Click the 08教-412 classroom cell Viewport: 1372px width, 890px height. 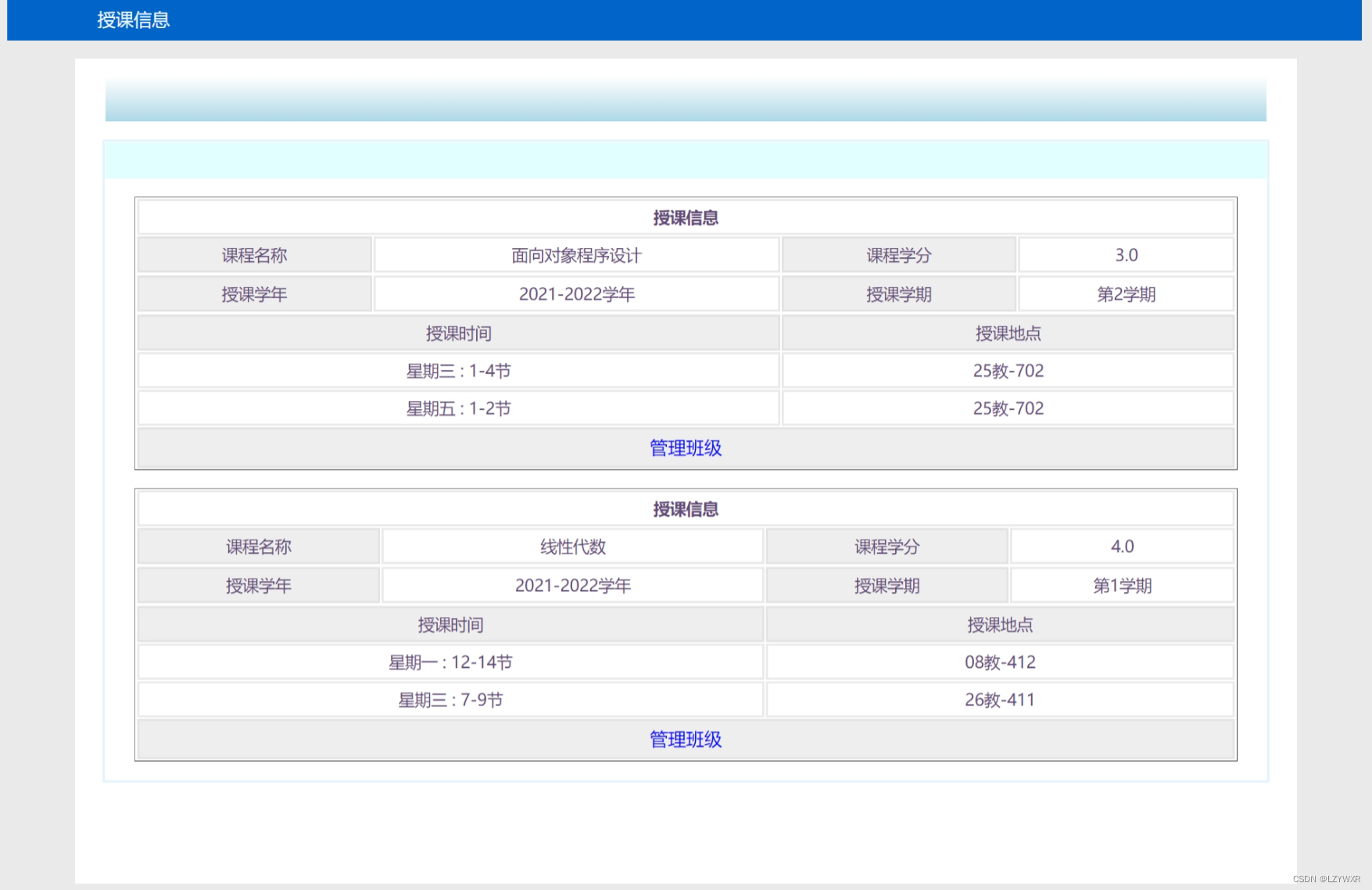point(1000,662)
